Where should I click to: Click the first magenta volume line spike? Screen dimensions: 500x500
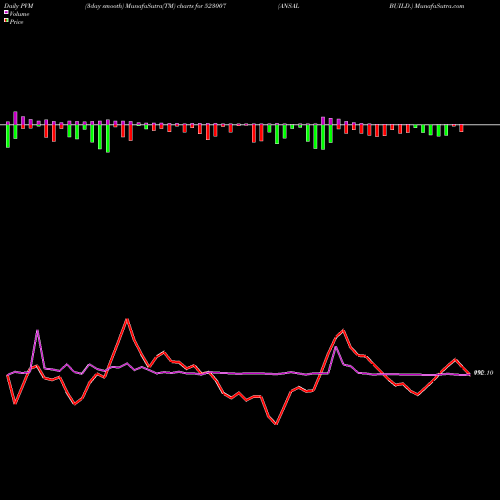(37, 331)
